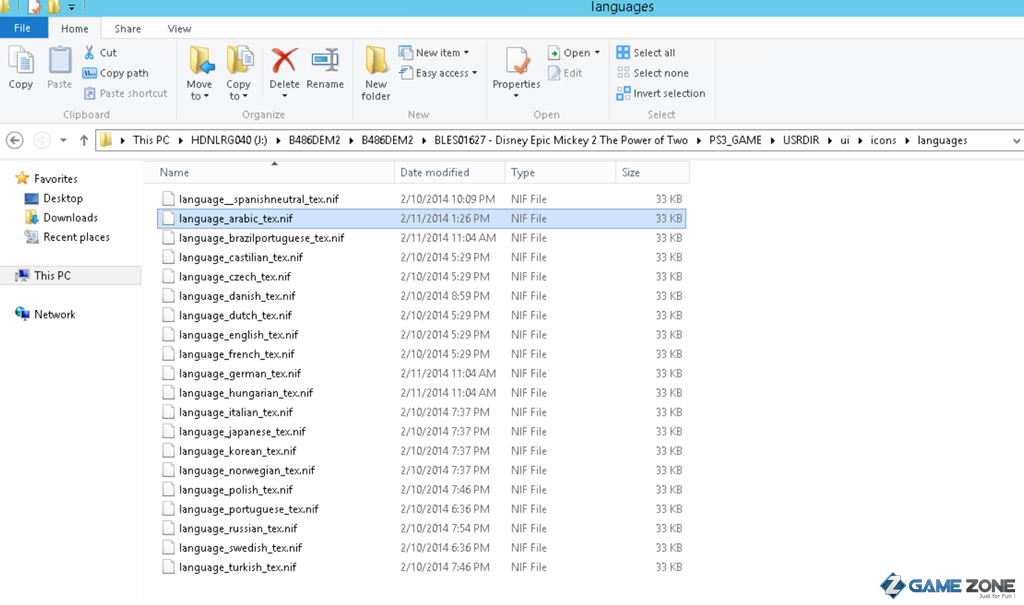The image size is (1024, 605).
Task: Select Desktop in Favorites sidebar
Action: tap(63, 198)
